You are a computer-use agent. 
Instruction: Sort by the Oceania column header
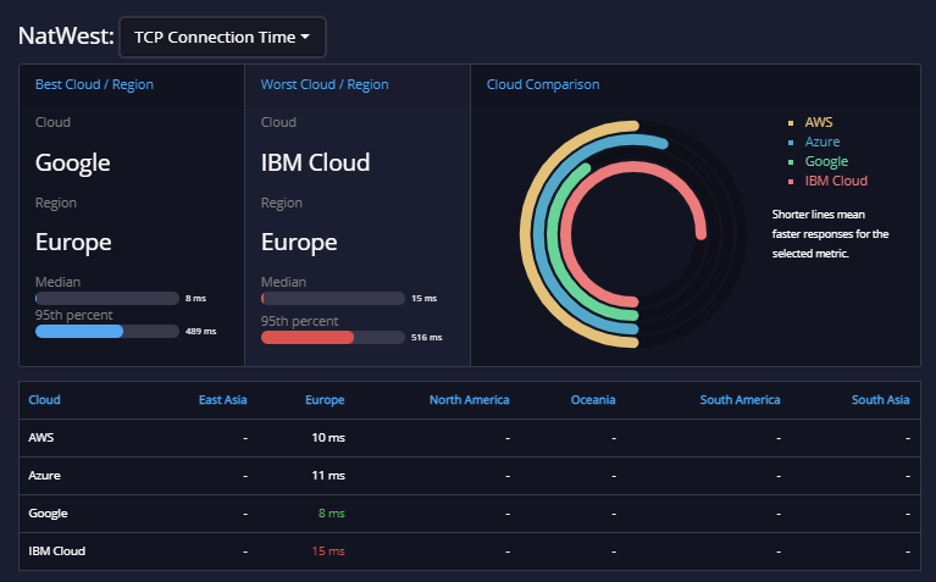pyautogui.click(x=593, y=400)
